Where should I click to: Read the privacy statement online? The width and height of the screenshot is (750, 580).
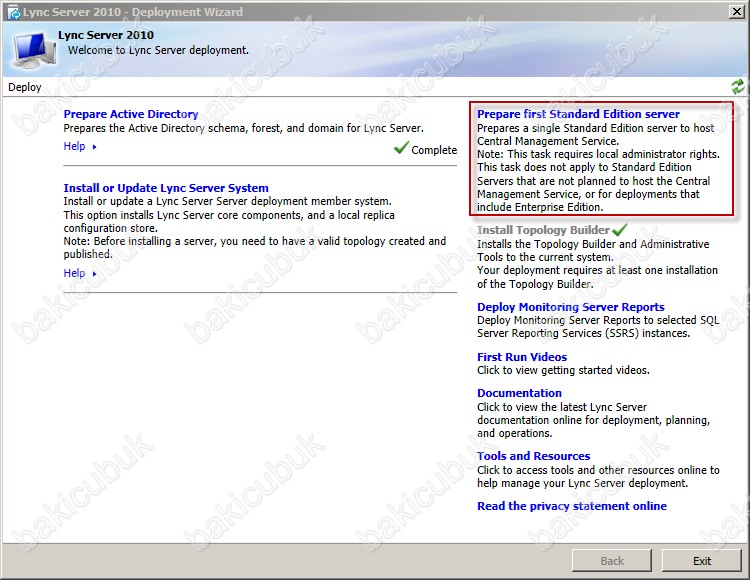click(x=572, y=506)
